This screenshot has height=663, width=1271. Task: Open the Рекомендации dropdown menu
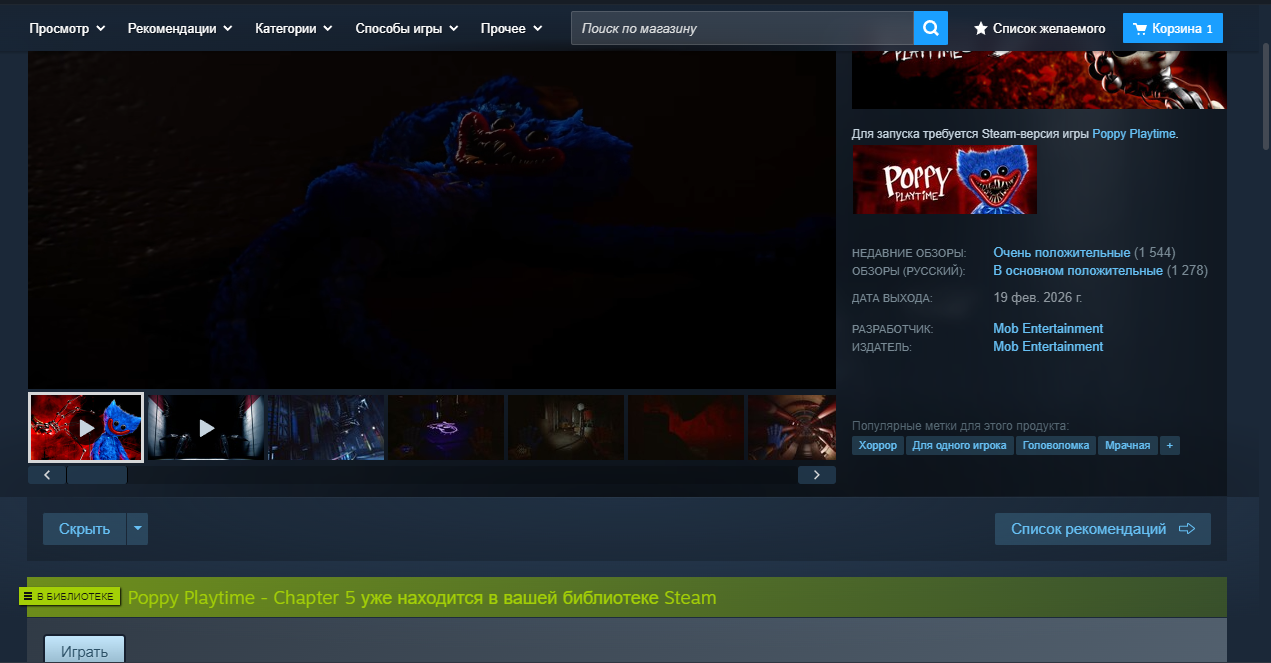(x=180, y=28)
